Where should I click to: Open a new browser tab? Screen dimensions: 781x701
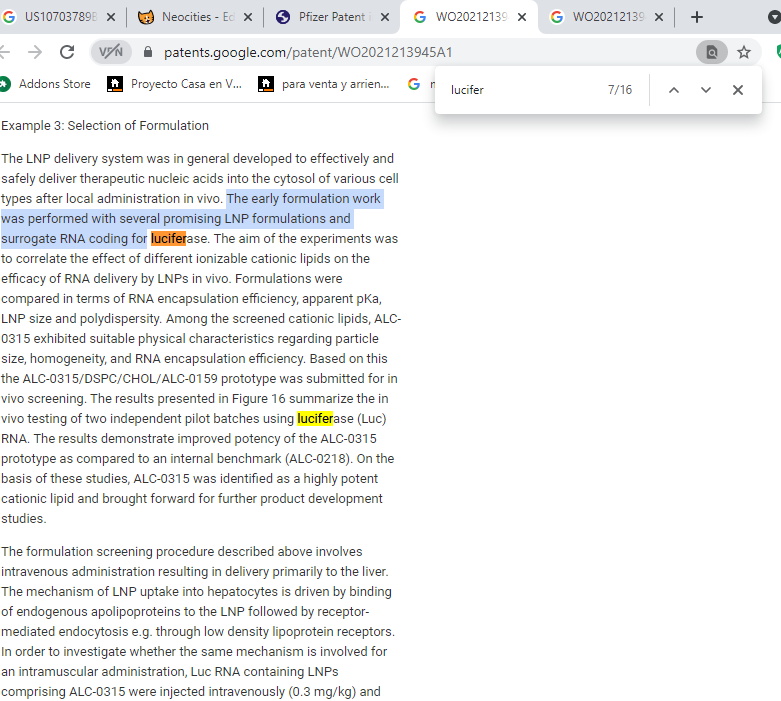click(x=697, y=17)
